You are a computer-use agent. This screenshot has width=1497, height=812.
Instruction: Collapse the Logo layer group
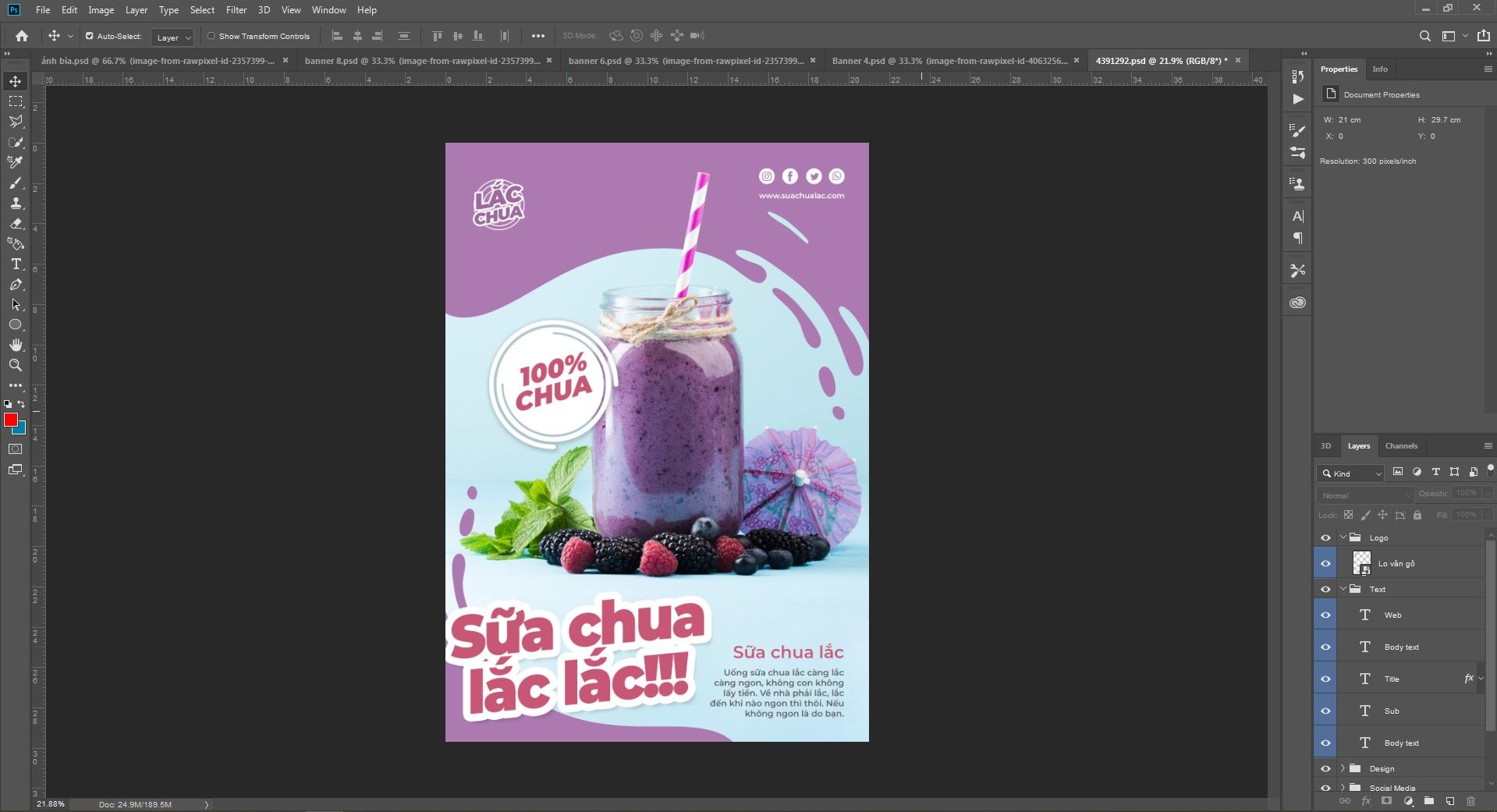point(1343,537)
